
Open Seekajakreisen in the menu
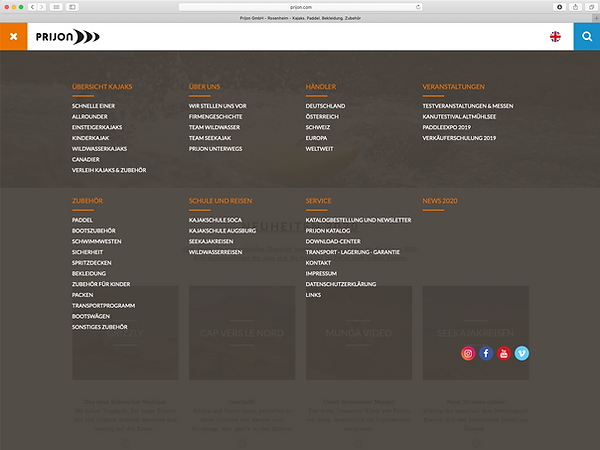click(x=211, y=241)
